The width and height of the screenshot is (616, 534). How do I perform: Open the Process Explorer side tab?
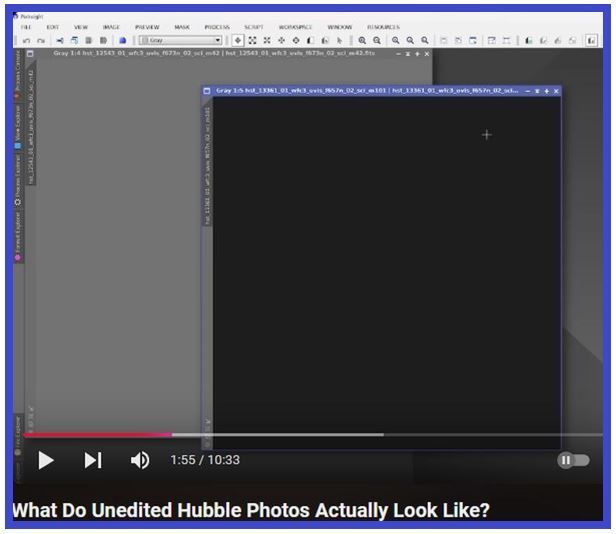17,180
